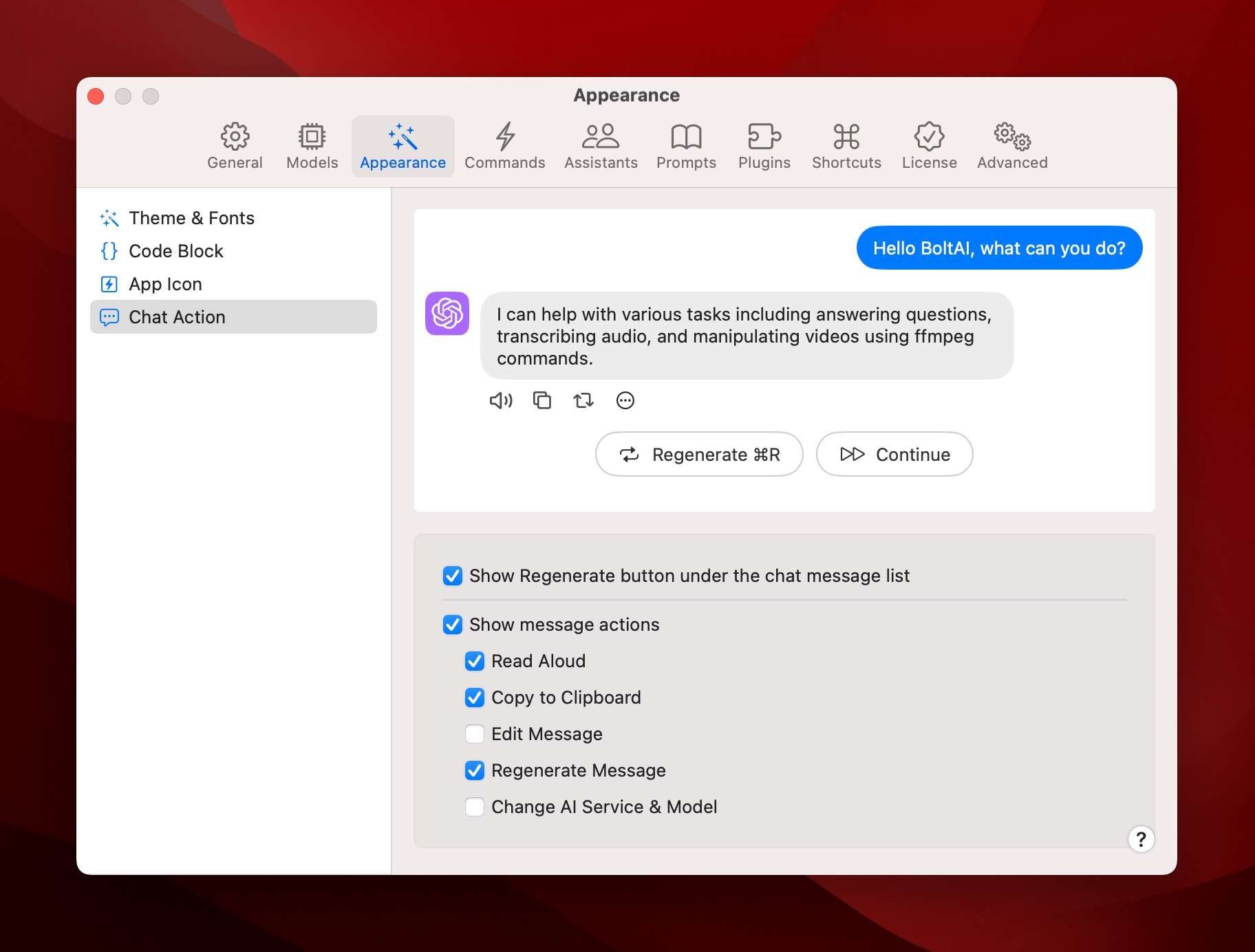Disable Show message actions
Image resolution: width=1255 pixels, height=952 pixels.
pyautogui.click(x=452, y=625)
